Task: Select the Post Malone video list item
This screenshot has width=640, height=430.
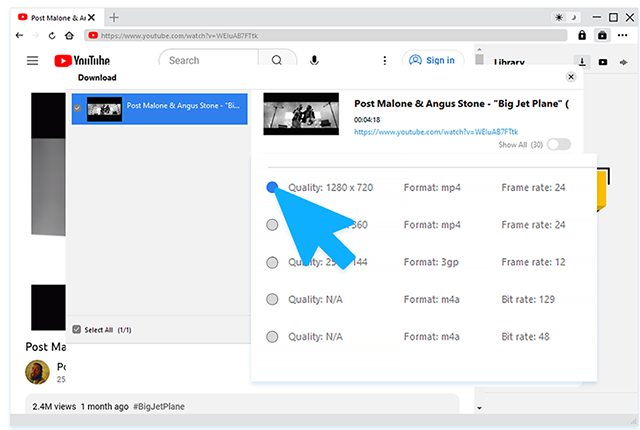Action: [x=159, y=109]
